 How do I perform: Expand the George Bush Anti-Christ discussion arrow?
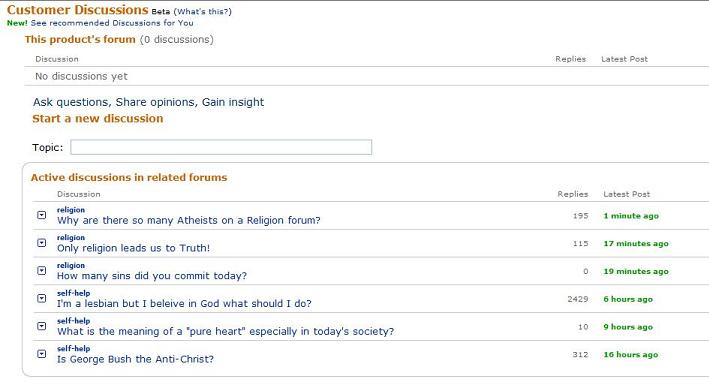[x=42, y=354]
